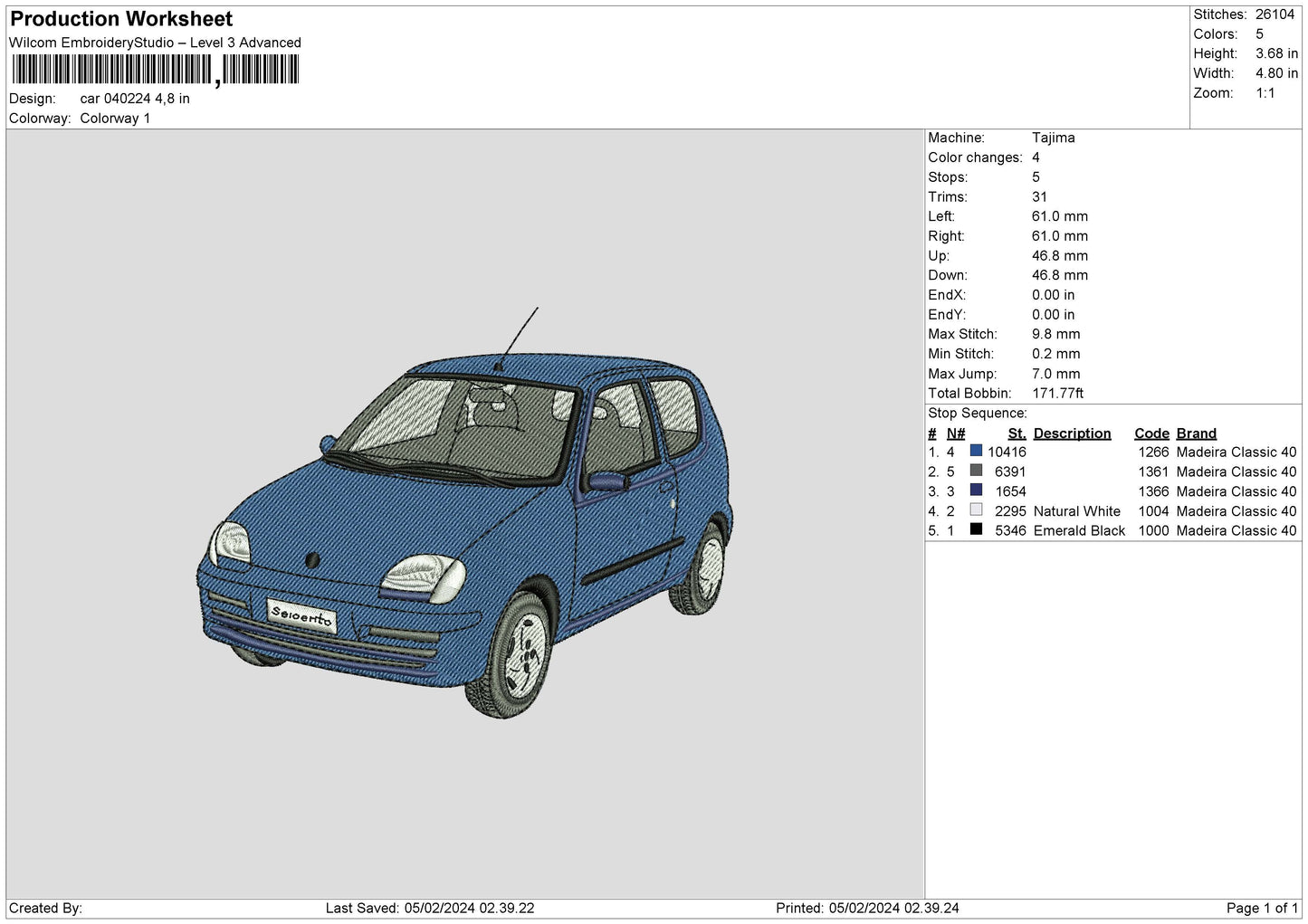
Task: Click the 'Stop Sequence:' label
Action: [x=978, y=414]
